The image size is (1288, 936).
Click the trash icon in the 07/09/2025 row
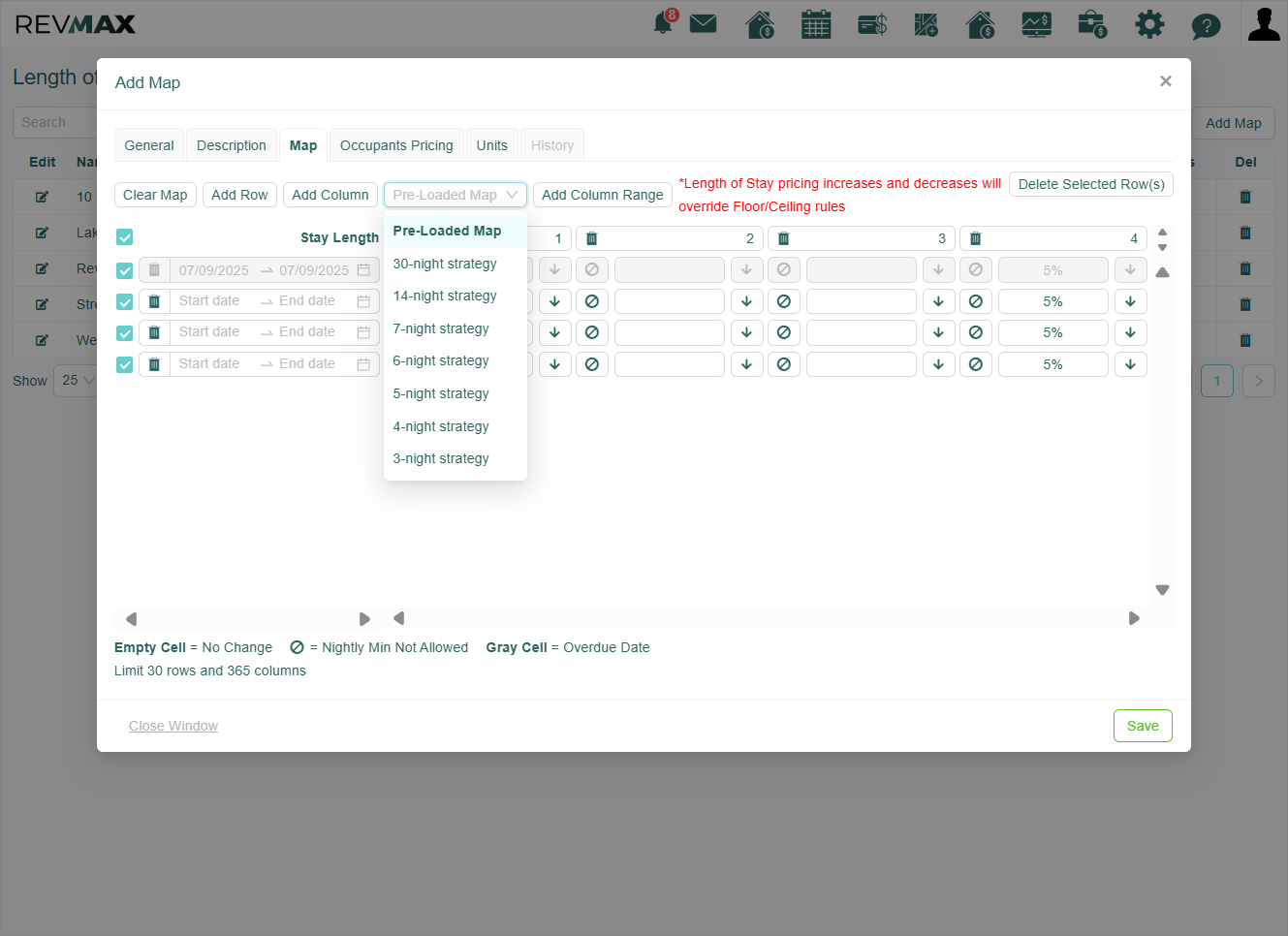(154, 270)
